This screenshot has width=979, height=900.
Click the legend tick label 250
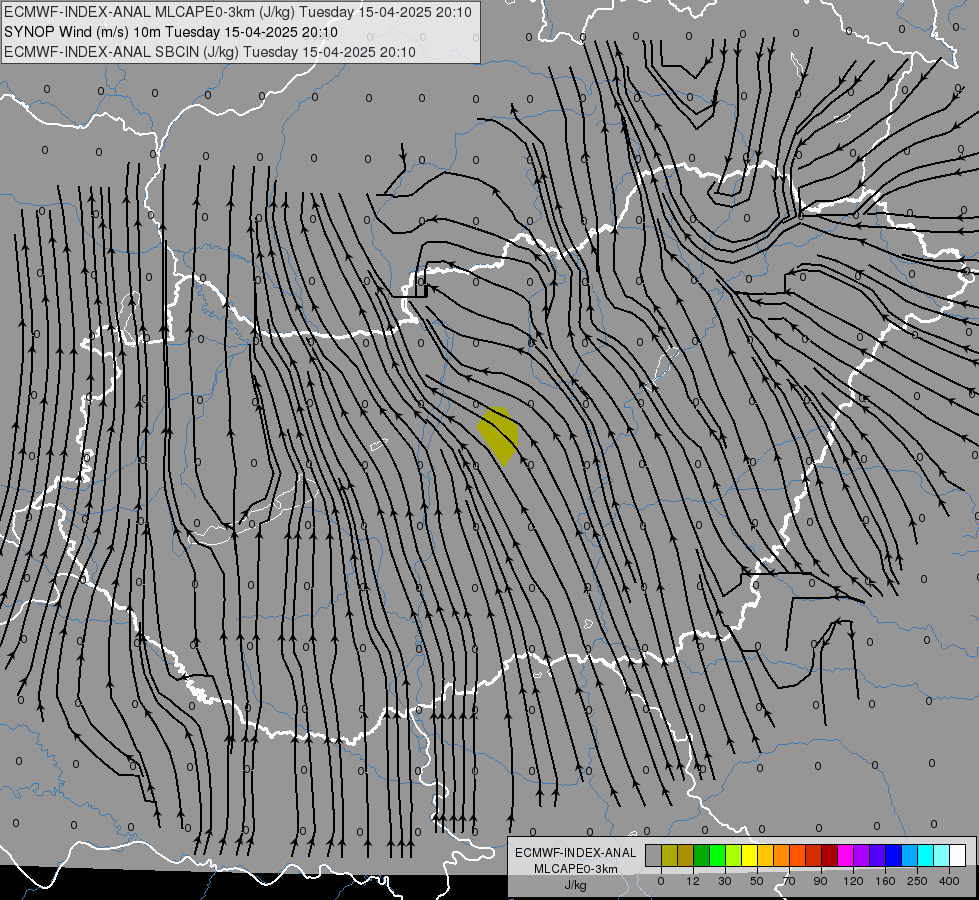pos(917,881)
